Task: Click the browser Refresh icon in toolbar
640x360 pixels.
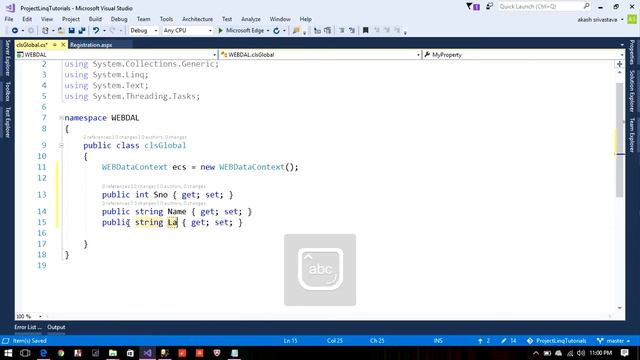Action: pyautogui.click(x=276, y=31)
